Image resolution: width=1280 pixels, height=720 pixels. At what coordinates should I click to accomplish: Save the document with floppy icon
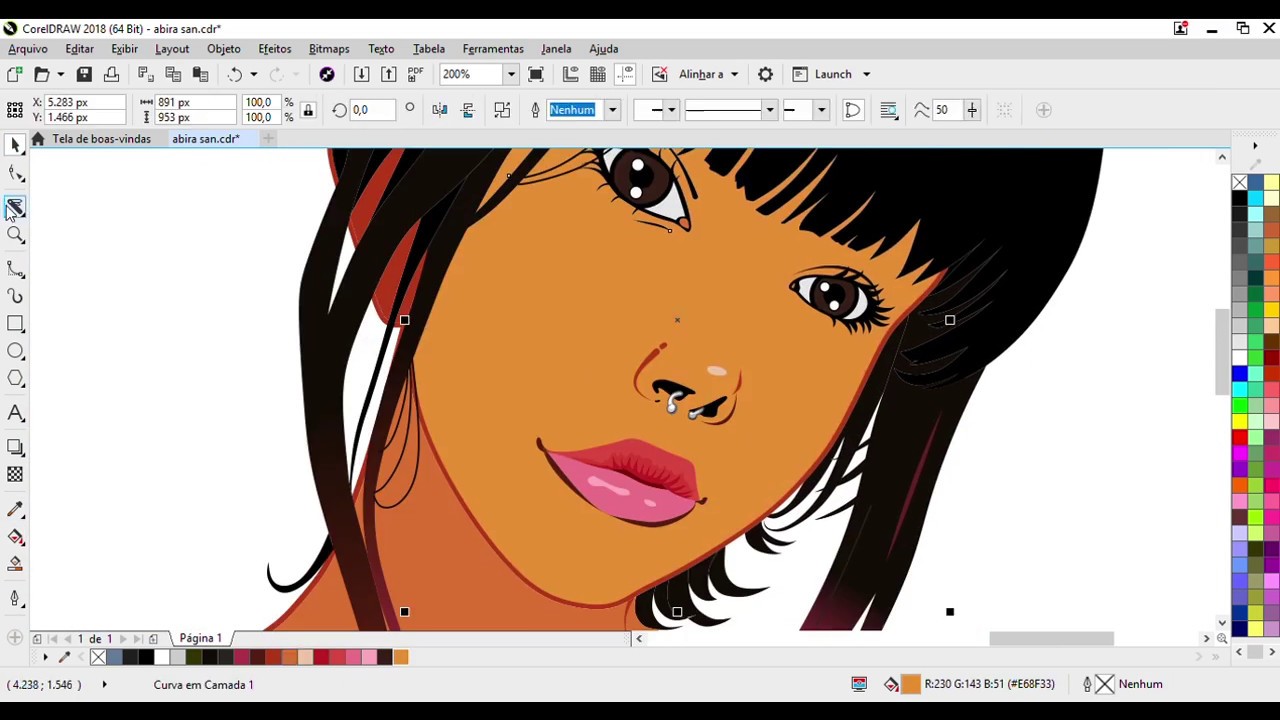pos(84,74)
